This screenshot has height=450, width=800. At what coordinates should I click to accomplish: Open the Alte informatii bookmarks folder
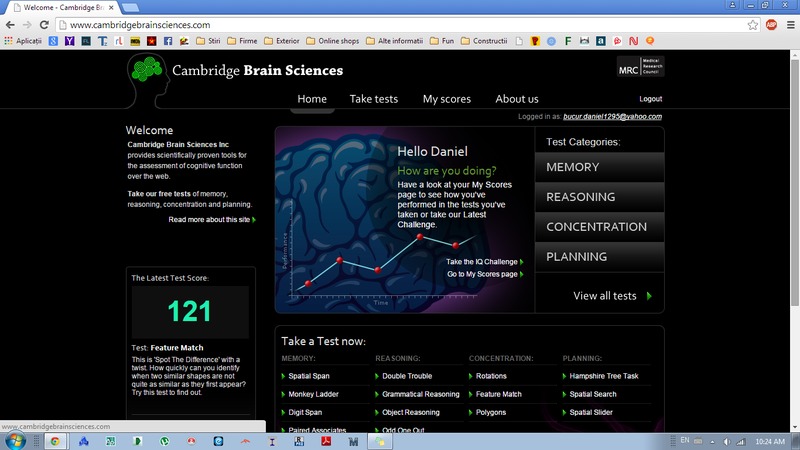tap(394, 41)
